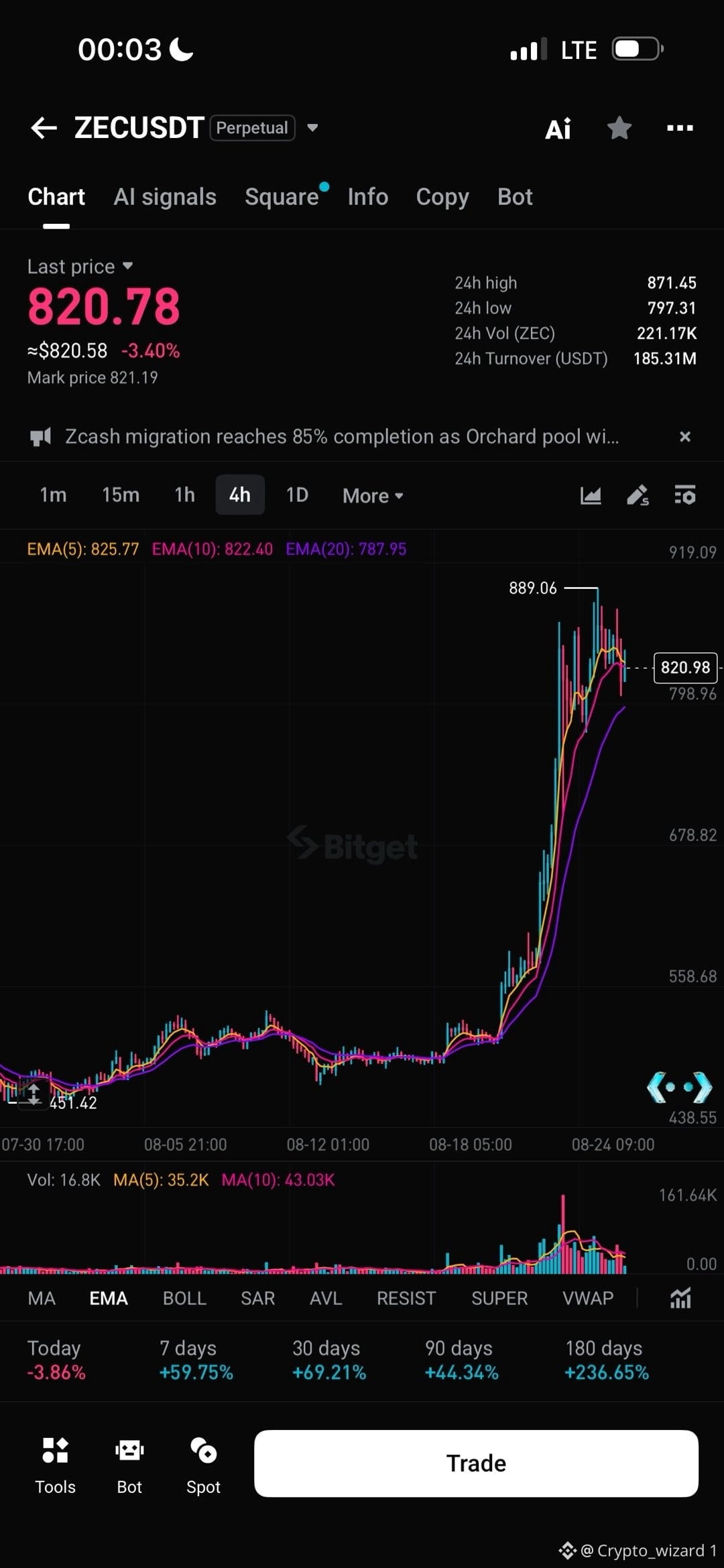Switch to Spot in the bottom bar
The image size is (724, 1568).
click(203, 1466)
